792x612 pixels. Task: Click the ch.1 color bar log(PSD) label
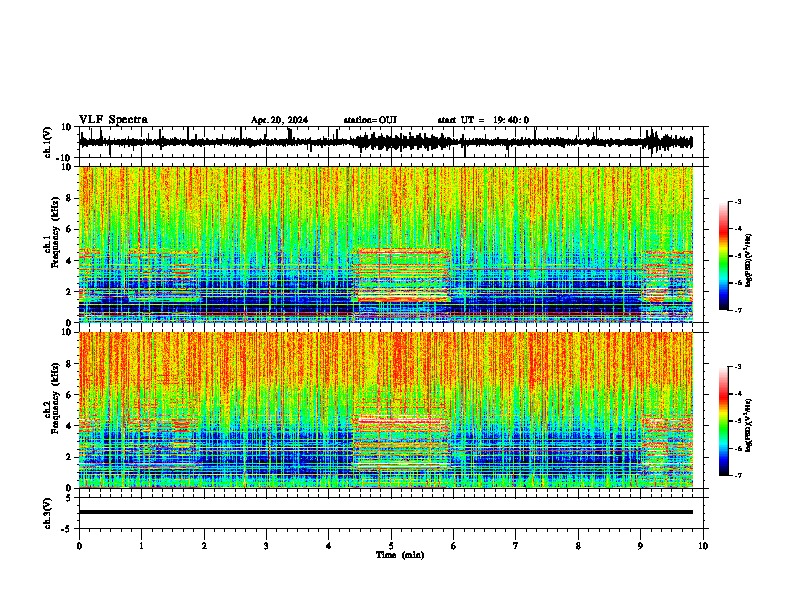[x=749, y=261]
